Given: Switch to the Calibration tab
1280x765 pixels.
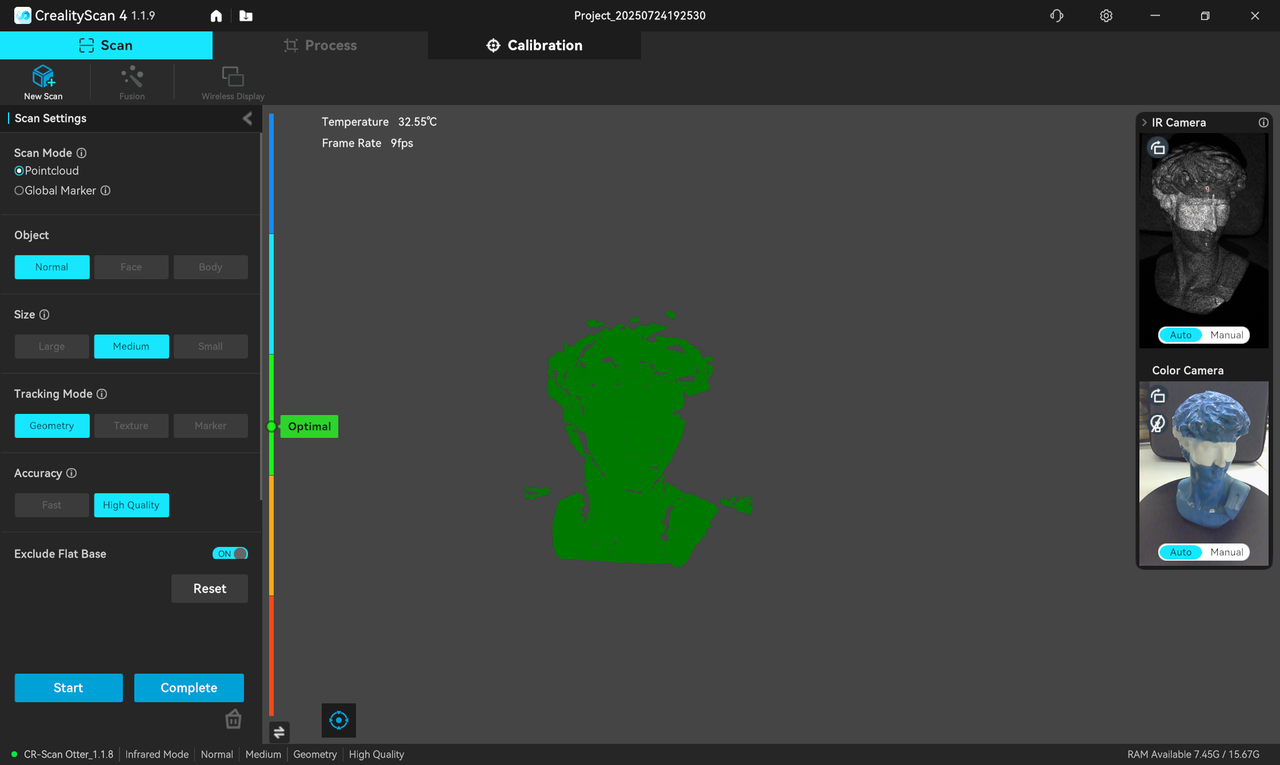Looking at the screenshot, I should pos(534,45).
